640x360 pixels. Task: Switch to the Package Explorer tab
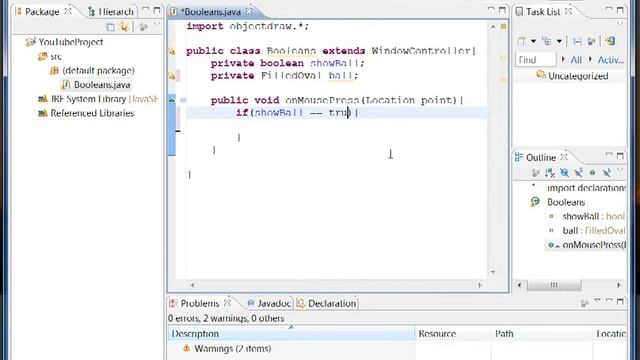click(x=42, y=12)
